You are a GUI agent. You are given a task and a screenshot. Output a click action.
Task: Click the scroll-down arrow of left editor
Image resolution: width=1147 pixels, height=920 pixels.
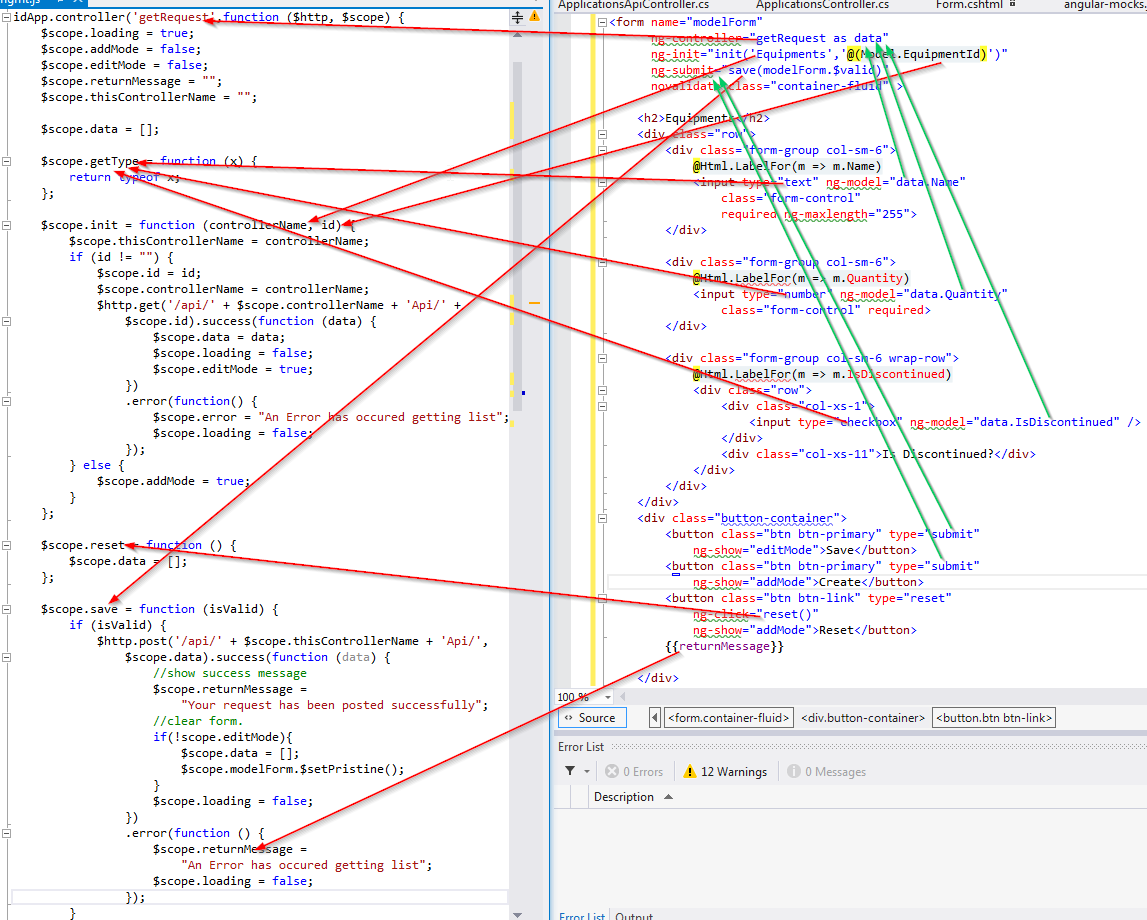517,914
